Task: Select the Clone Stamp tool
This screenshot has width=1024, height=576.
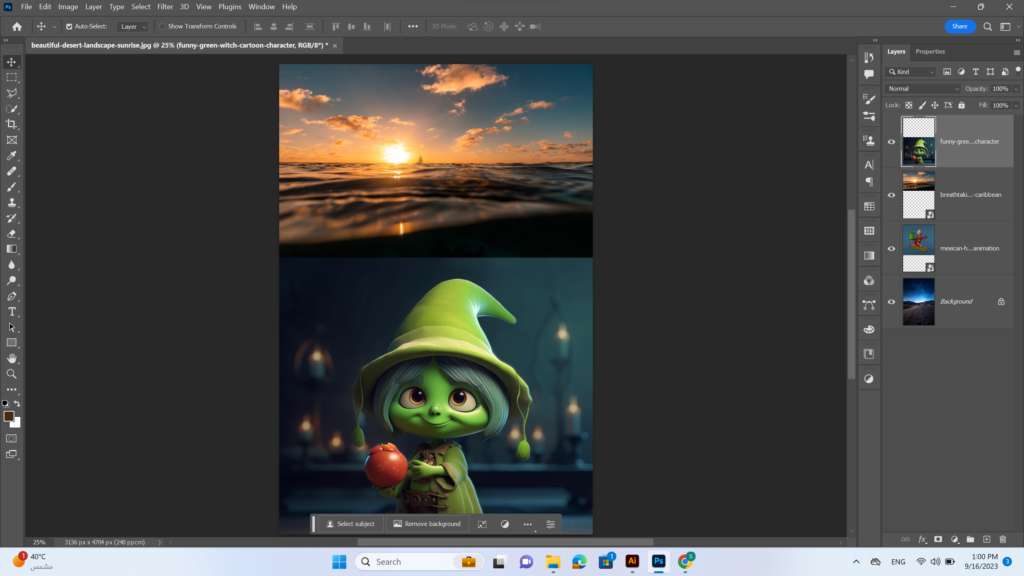Action: pos(12,202)
